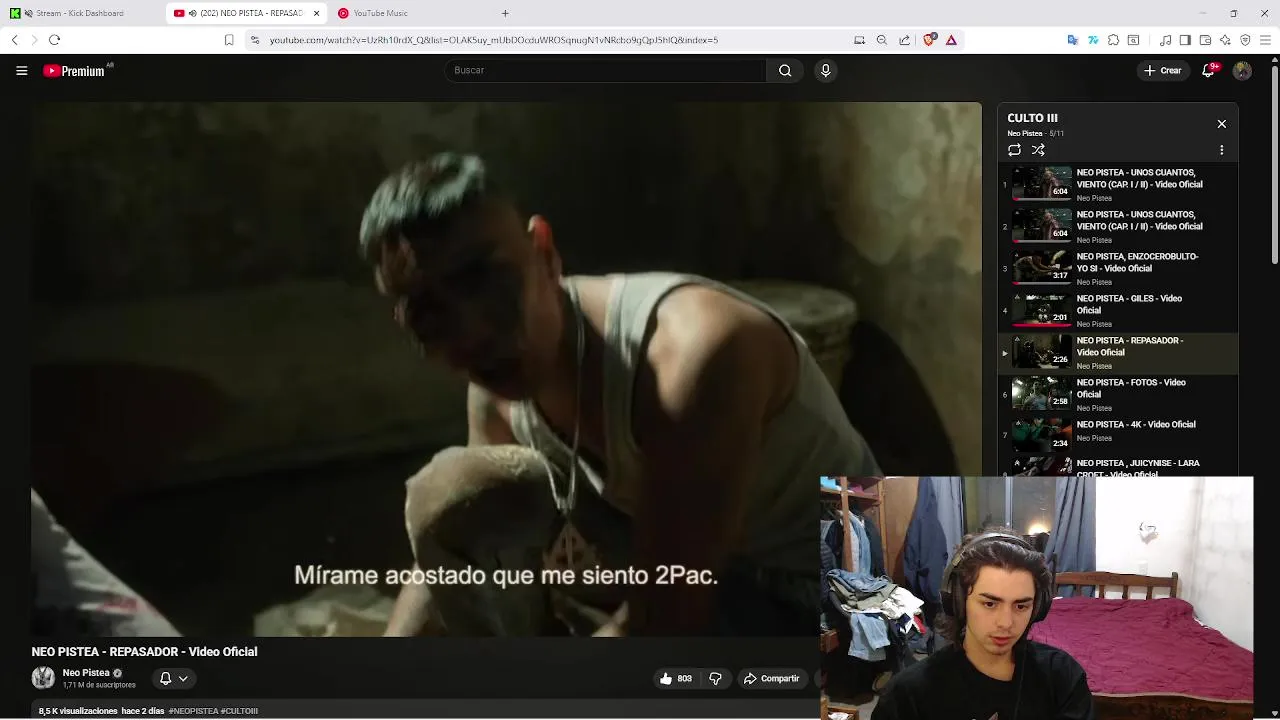Click the #CULTOIII hashtag link
1280x720 pixels.
pyautogui.click(x=239, y=711)
